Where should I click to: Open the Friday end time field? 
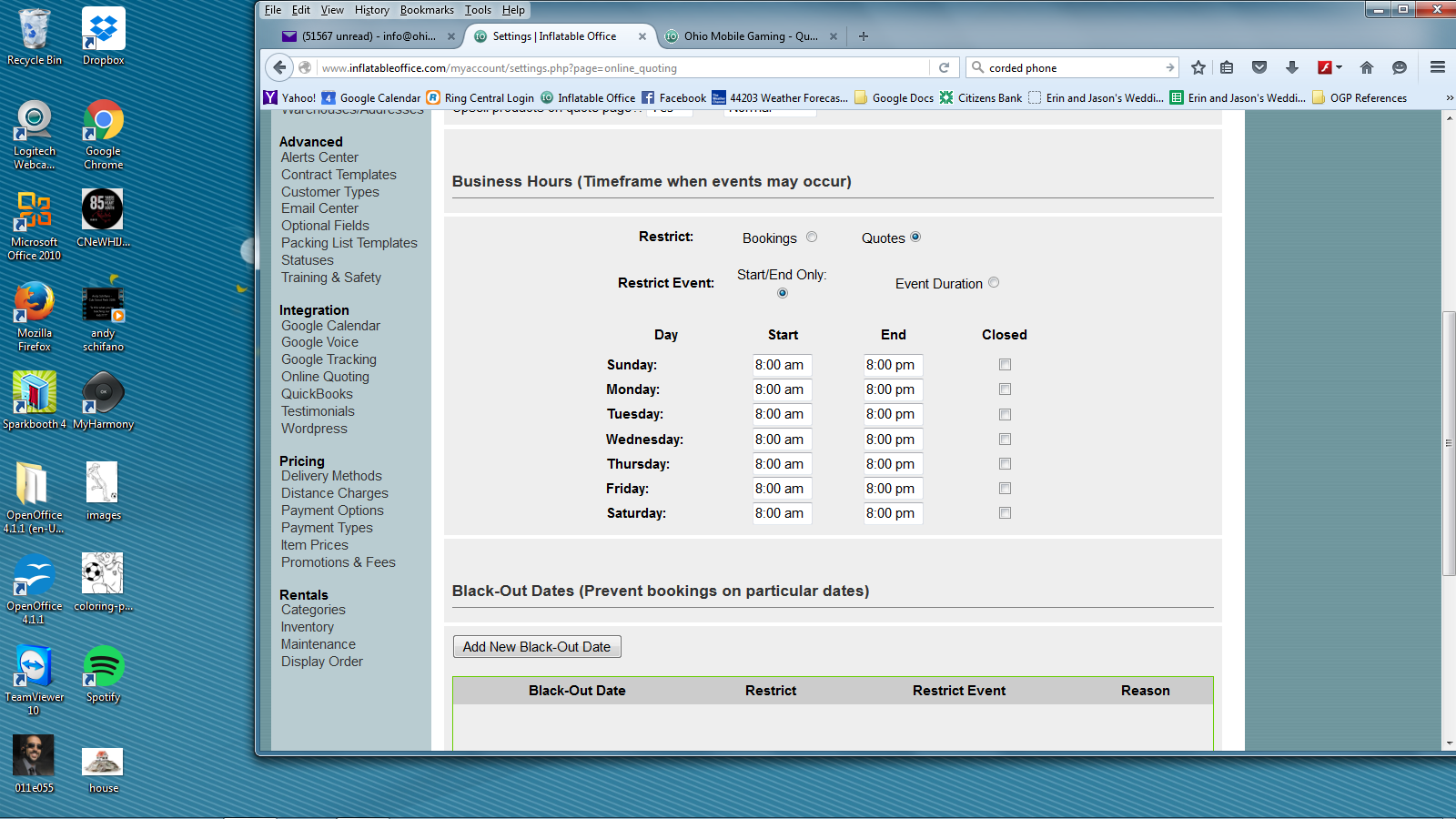coord(893,489)
